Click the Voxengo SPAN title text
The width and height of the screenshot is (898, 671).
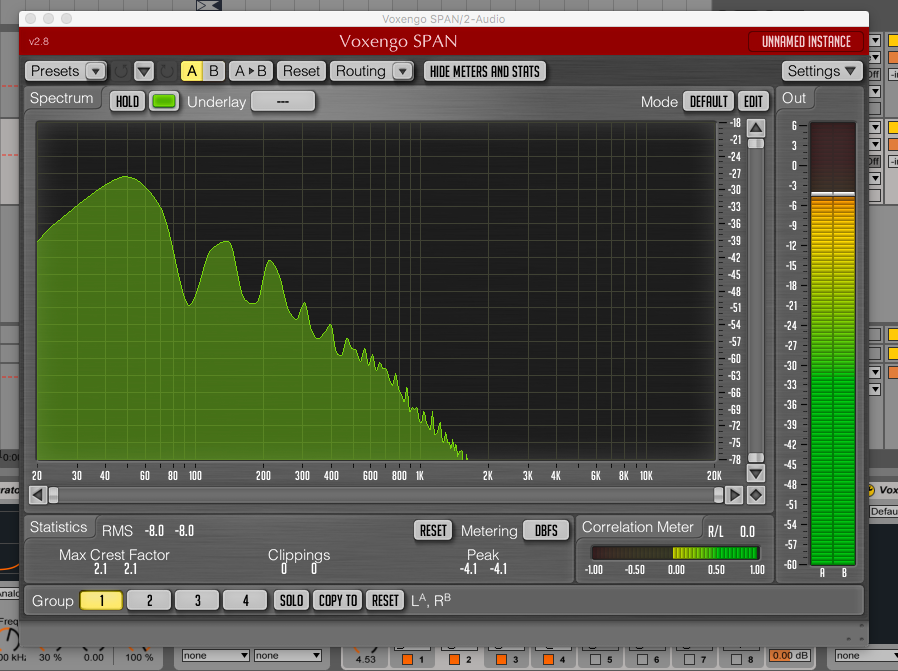(398, 42)
